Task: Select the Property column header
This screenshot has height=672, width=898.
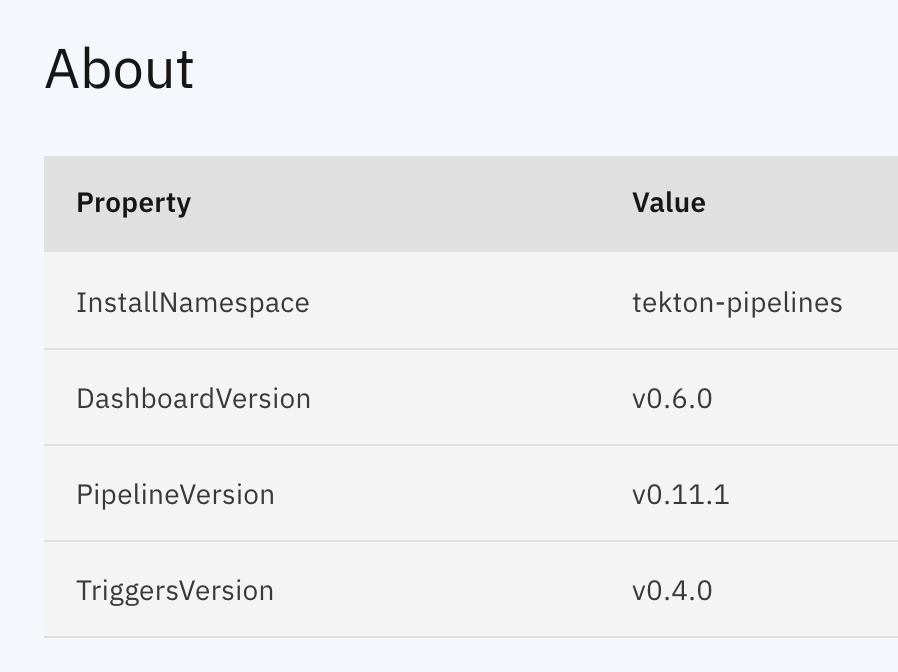Action: point(133,203)
